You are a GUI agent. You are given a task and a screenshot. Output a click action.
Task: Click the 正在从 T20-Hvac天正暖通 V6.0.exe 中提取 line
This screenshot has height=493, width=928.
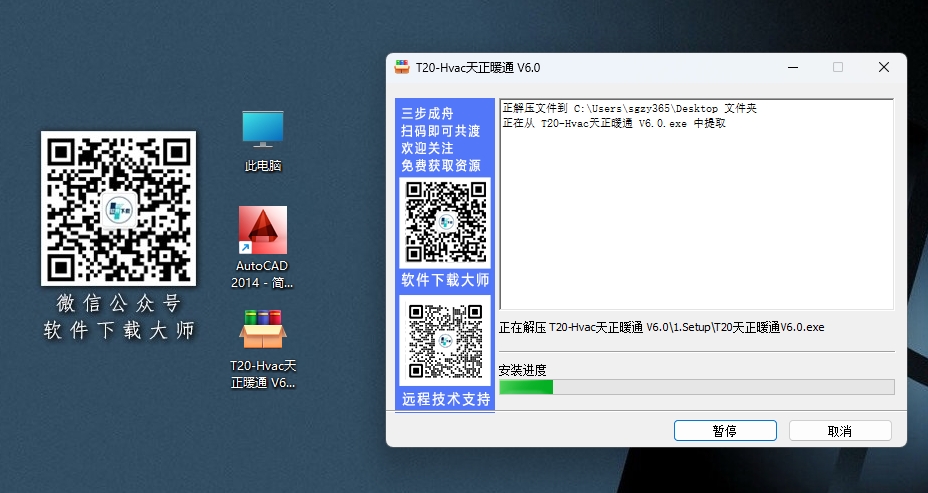tap(614, 123)
